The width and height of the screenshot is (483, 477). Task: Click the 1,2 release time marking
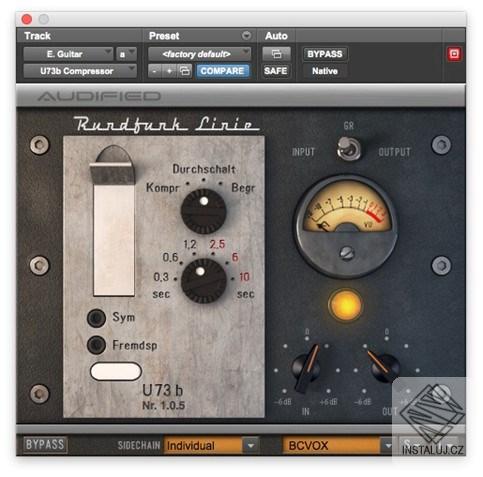point(190,244)
